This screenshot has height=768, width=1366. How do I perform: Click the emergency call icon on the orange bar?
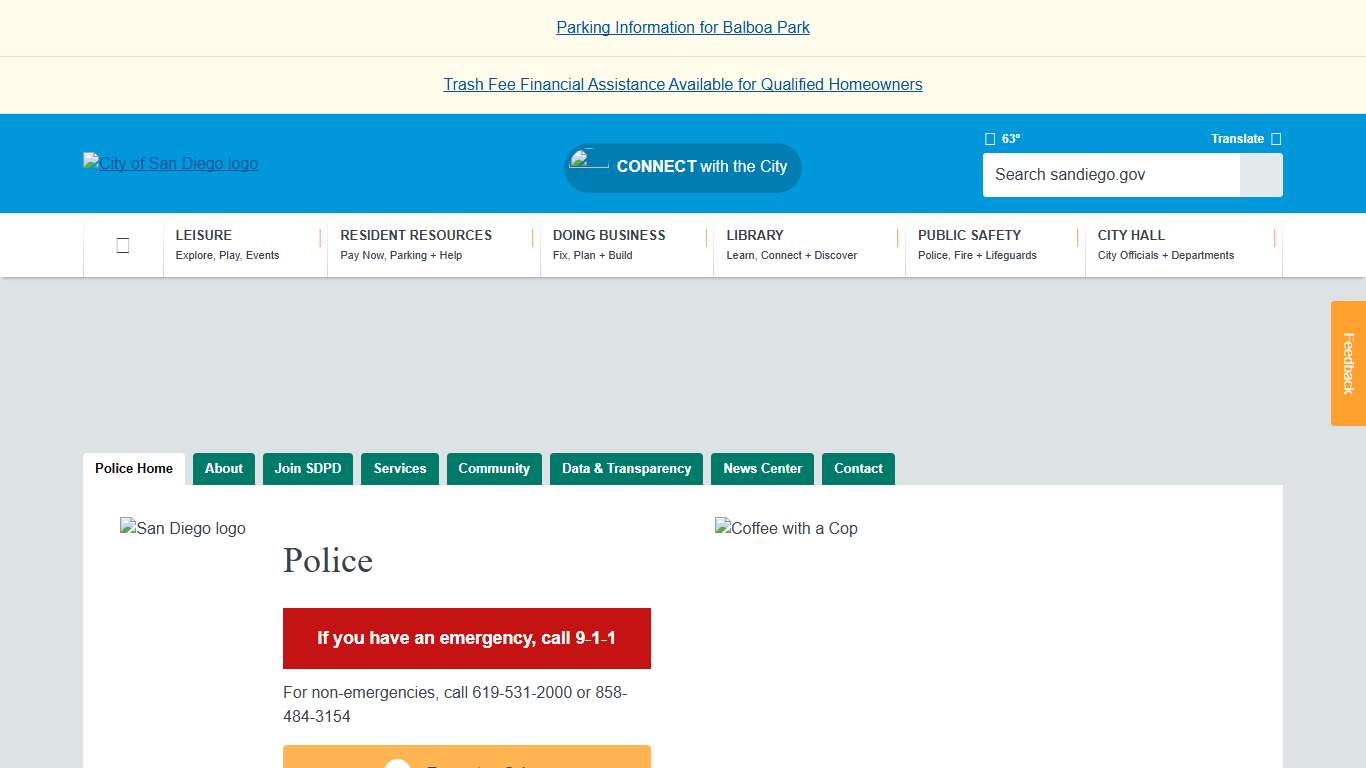click(x=397, y=764)
